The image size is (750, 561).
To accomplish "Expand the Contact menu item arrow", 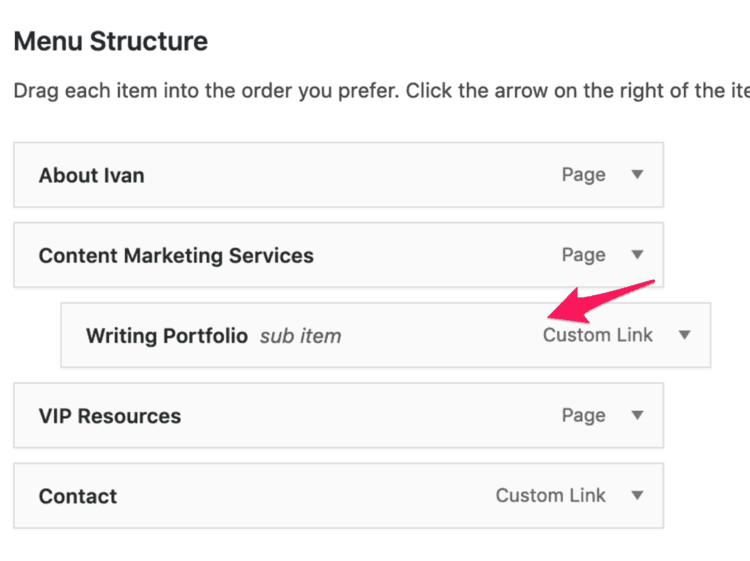I will [x=637, y=495].
